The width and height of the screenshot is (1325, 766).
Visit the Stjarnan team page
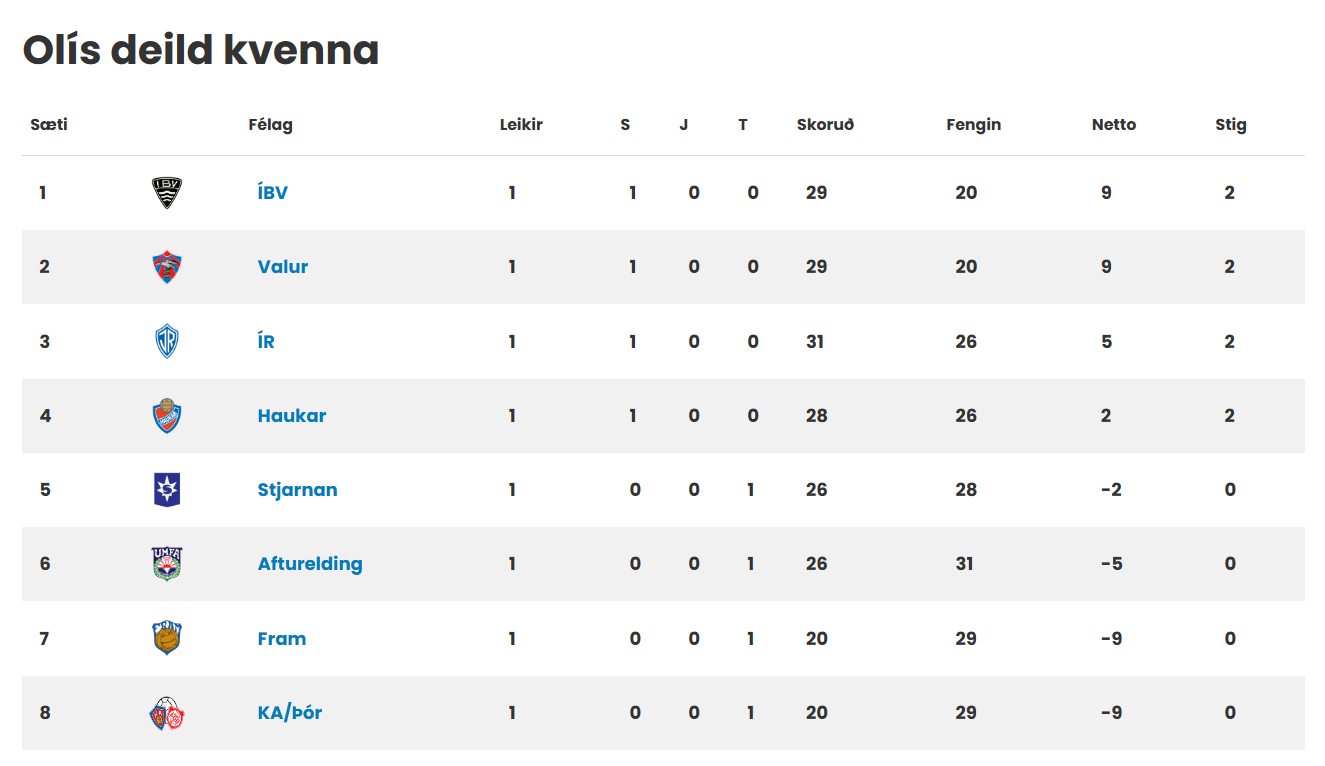[x=297, y=490]
